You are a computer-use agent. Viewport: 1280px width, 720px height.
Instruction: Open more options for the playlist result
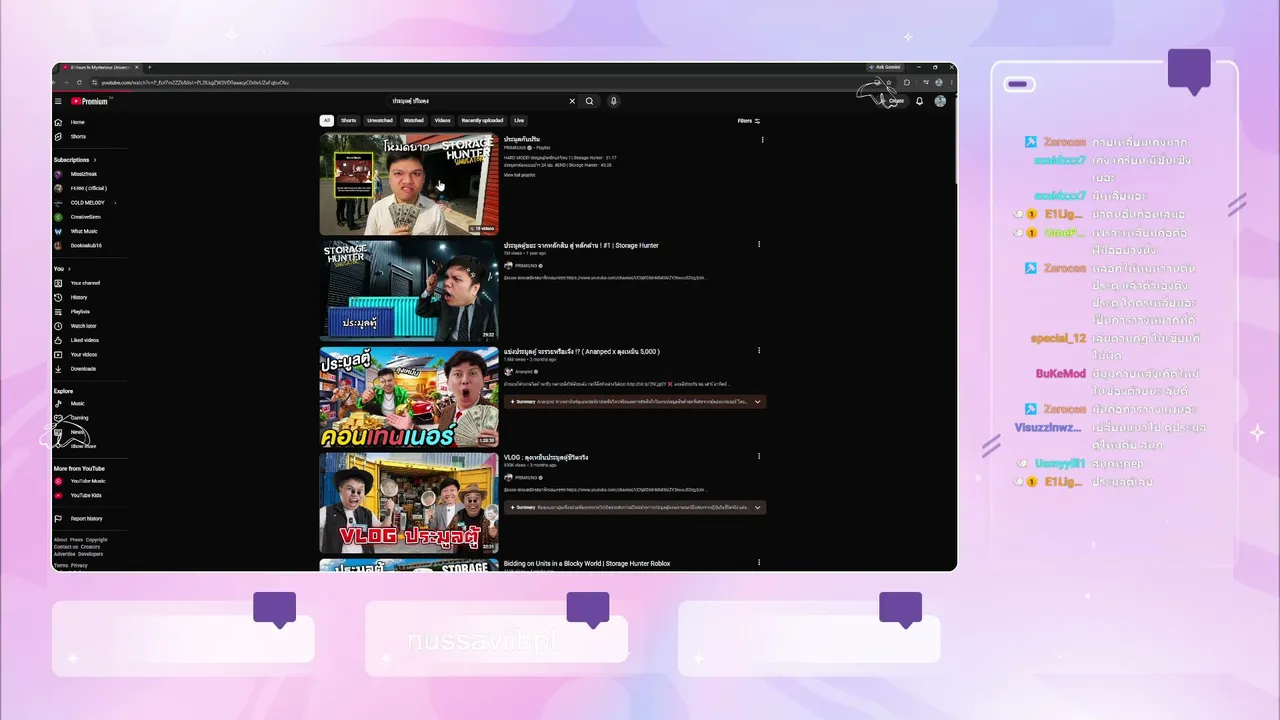pyautogui.click(x=762, y=140)
